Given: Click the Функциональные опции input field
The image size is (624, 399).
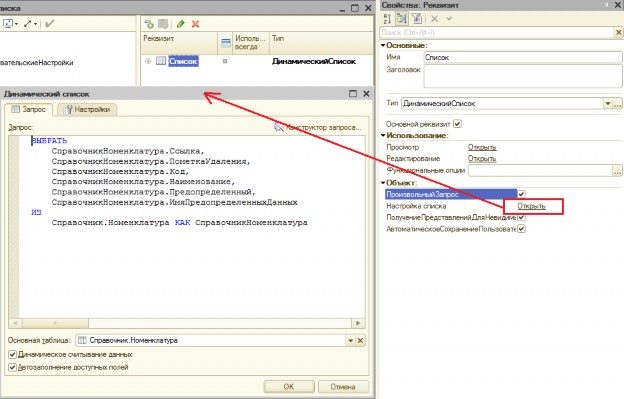Looking at the screenshot, I should coord(540,171).
